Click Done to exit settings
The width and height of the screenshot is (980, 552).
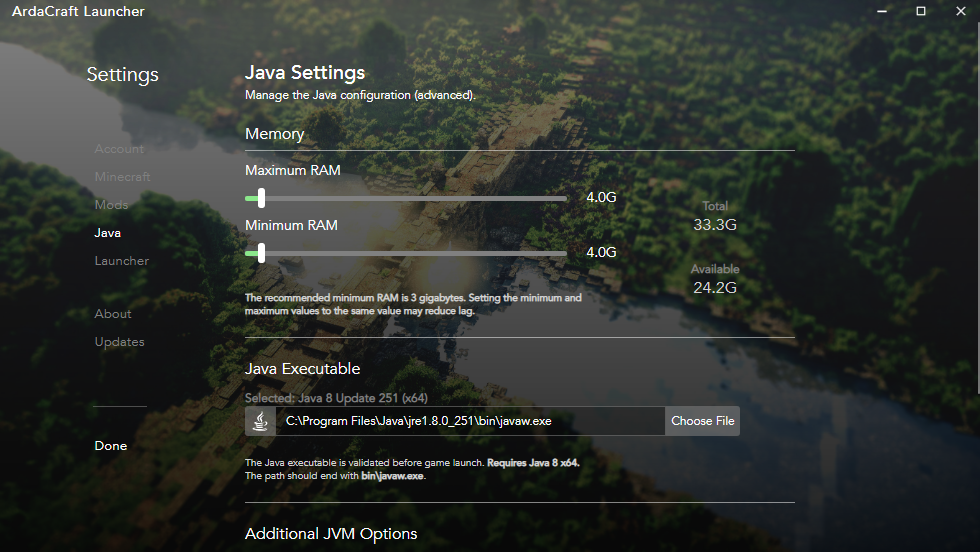(x=111, y=446)
